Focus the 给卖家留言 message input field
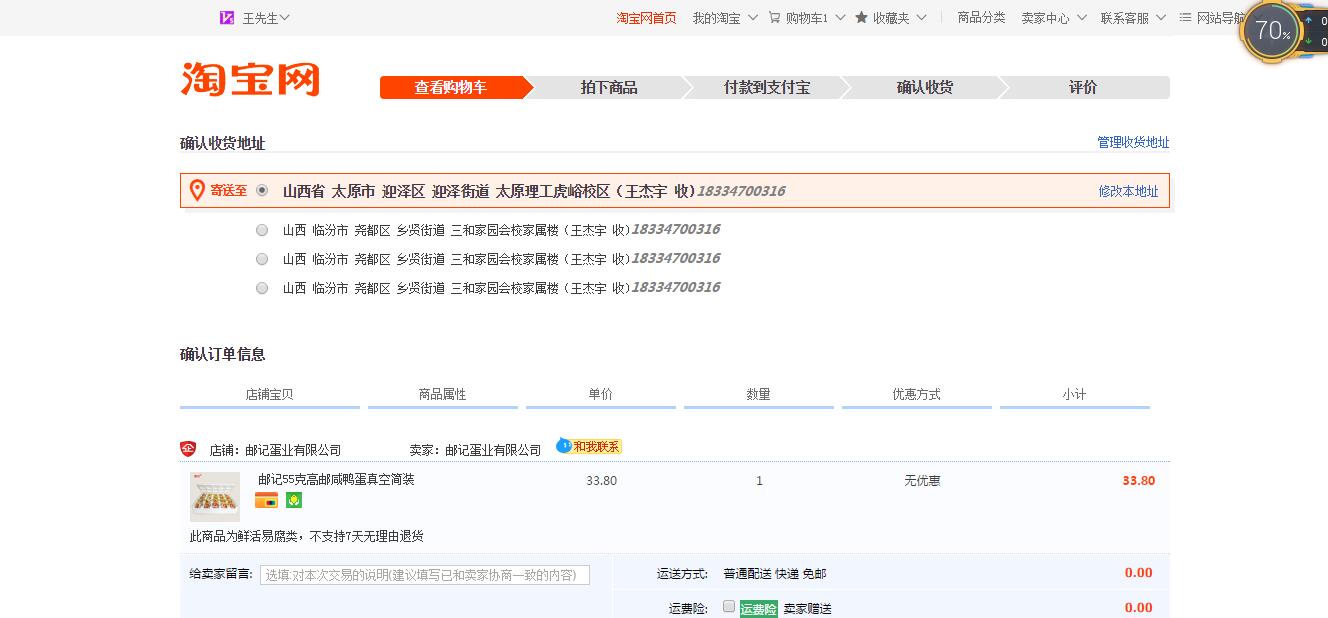1328x618 pixels. click(425, 575)
